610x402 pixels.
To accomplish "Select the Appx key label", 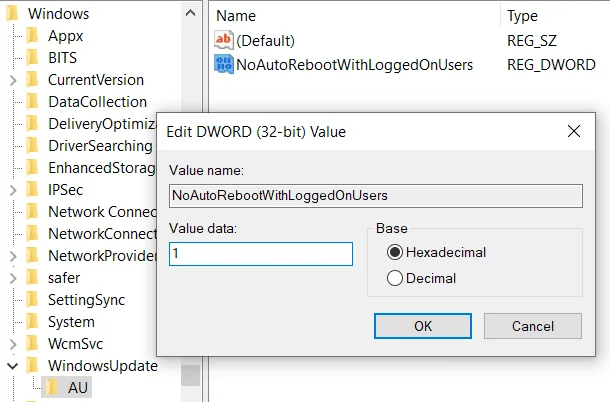I will tap(65, 36).
